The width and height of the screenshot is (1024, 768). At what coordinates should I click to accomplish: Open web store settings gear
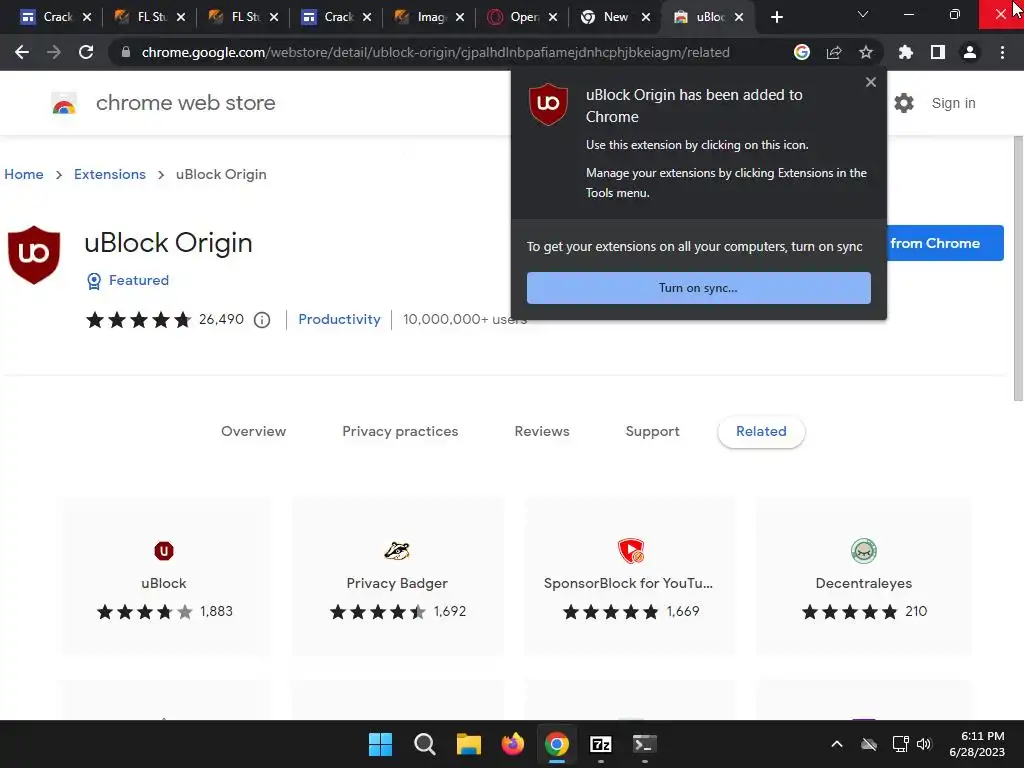pos(904,103)
